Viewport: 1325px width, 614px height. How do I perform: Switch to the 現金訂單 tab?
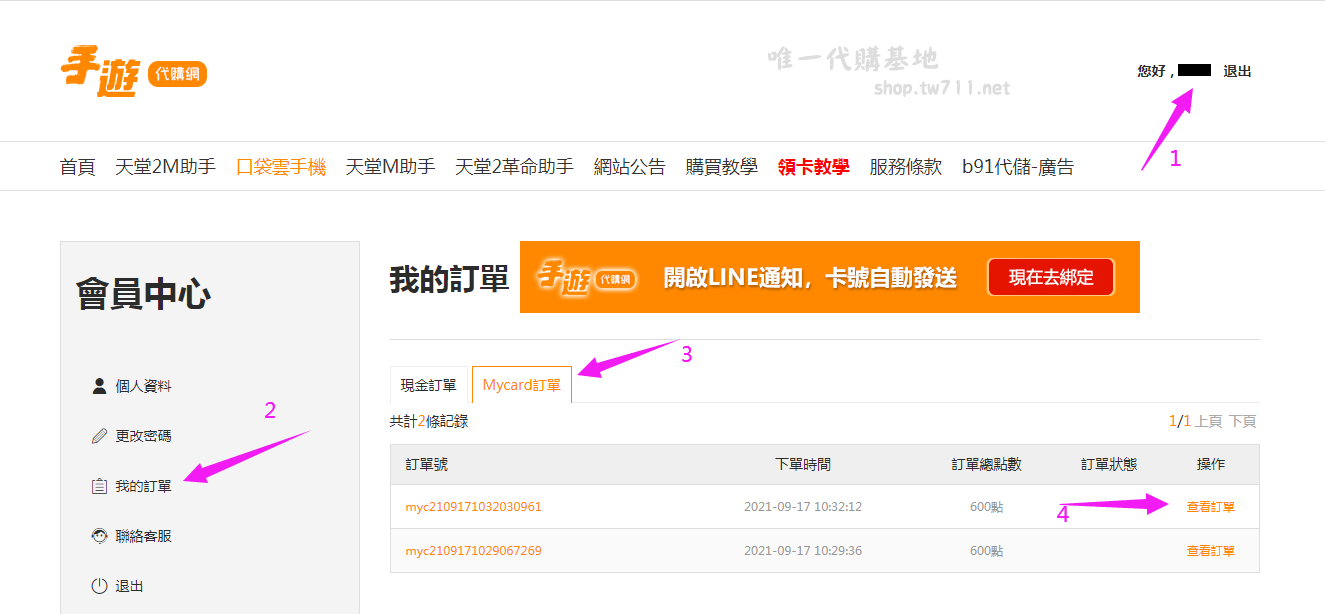(428, 385)
